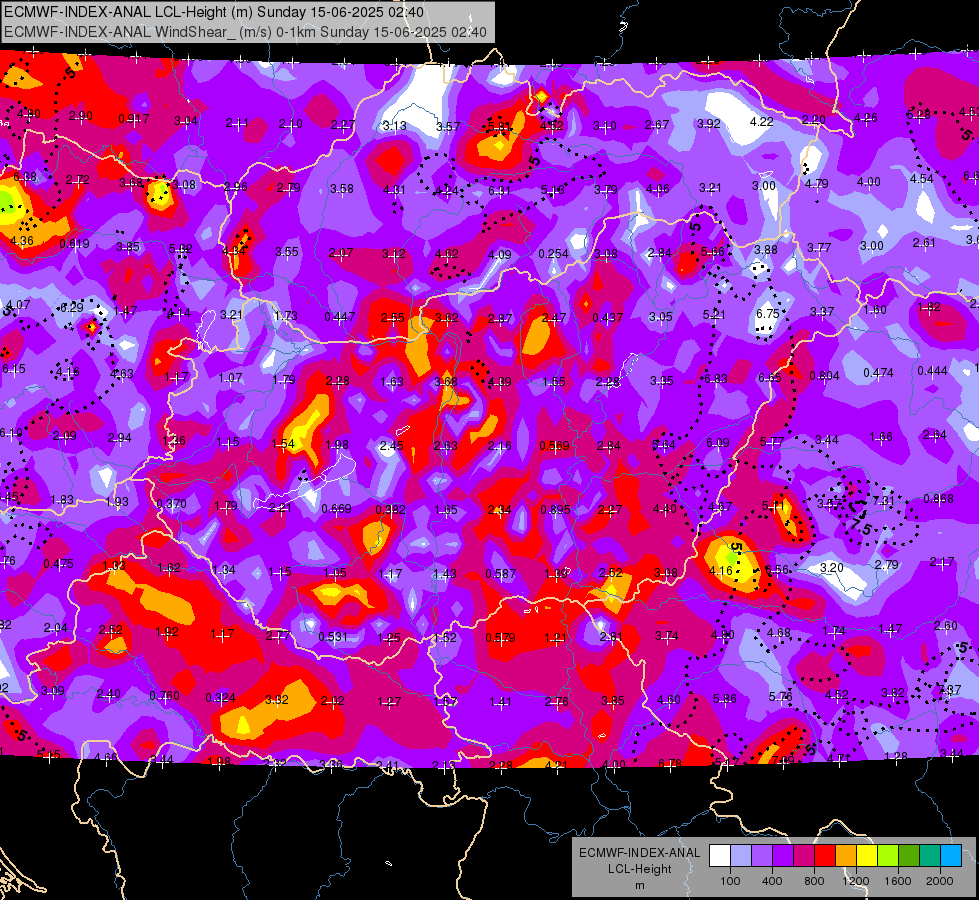Viewport: 979px width, 900px height.
Task: Click the wind shear value '4.22'
Action: click(x=762, y=121)
